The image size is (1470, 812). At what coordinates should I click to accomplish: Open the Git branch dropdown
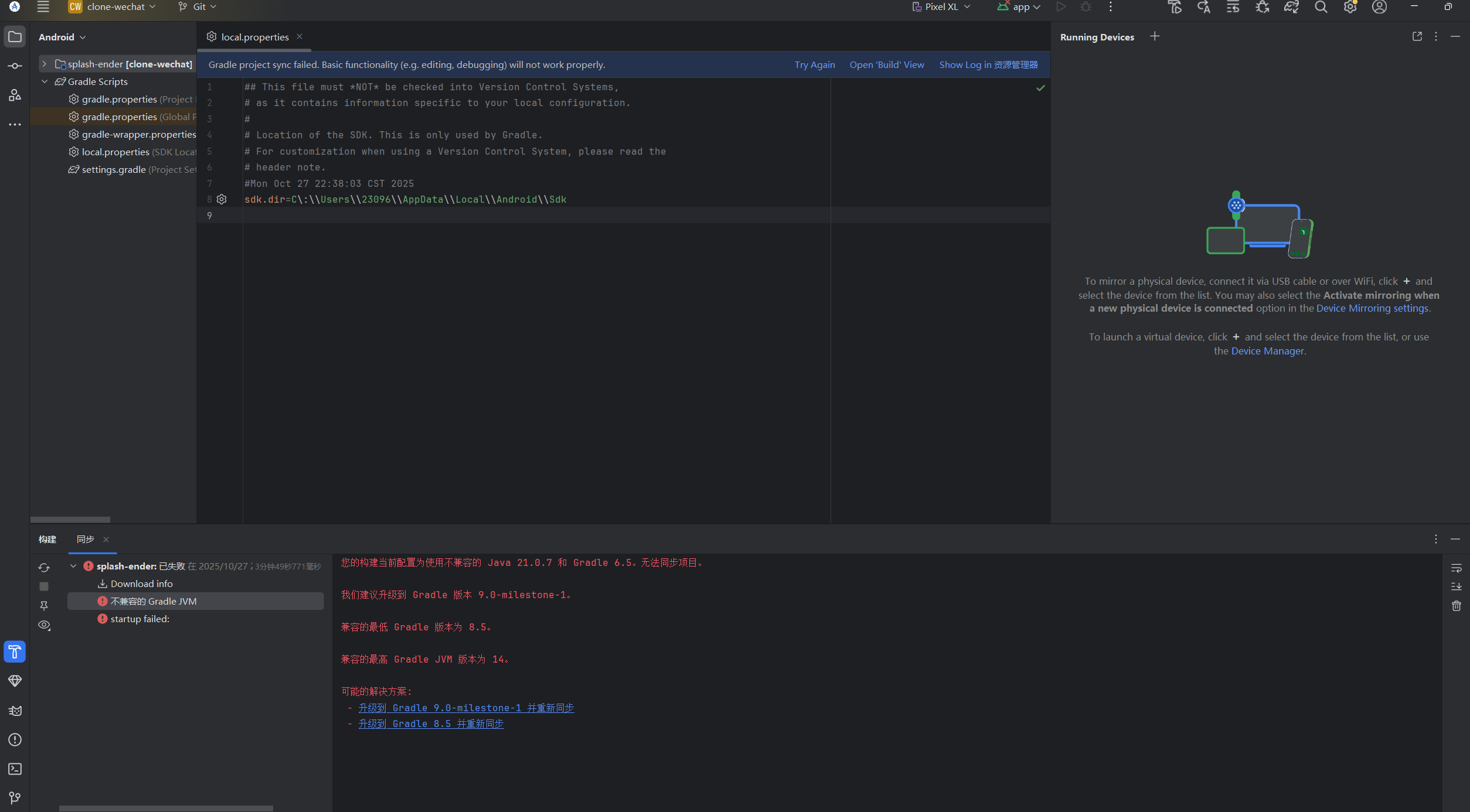pos(198,7)
